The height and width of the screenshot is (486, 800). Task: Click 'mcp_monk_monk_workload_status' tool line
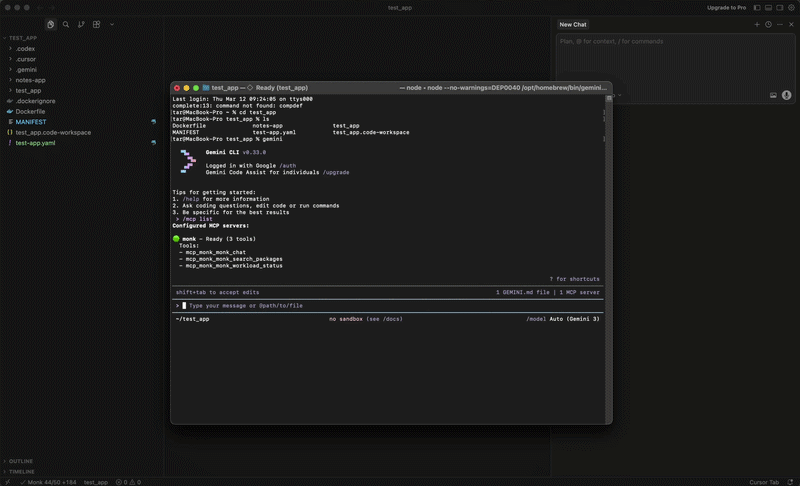(234, 266)
